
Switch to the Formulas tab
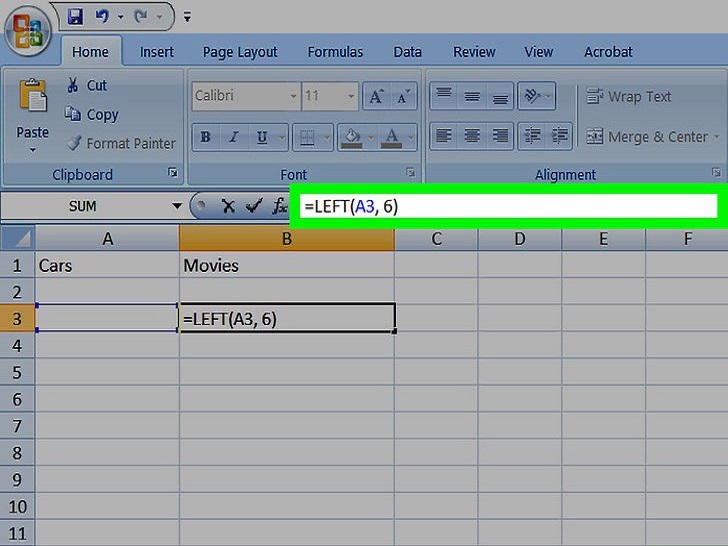pyautogui.click(x=335, y=52)
